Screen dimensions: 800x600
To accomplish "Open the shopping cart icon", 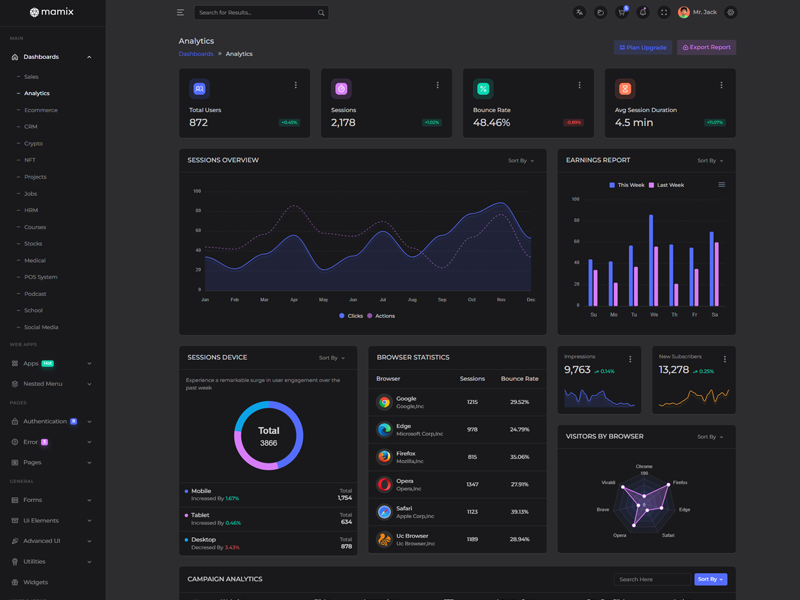I will coord(621,13).
